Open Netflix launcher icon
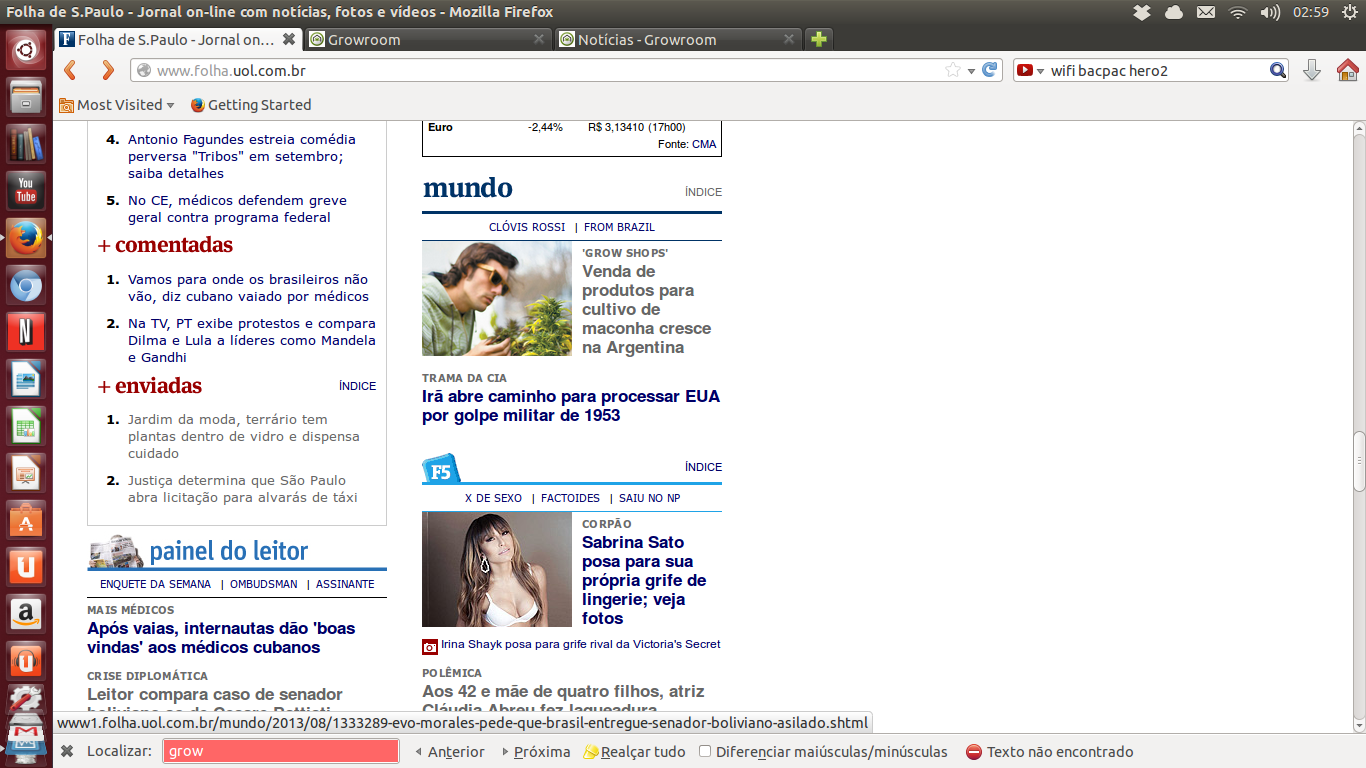 pyautogui.click(x=26, y=332)
